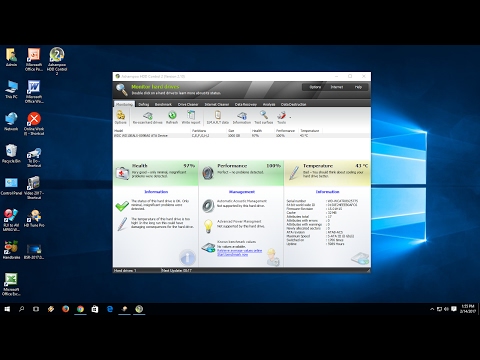Viewport: 480px width, 360px height.
Task: Click the Size column header
Action: [238, 131]
